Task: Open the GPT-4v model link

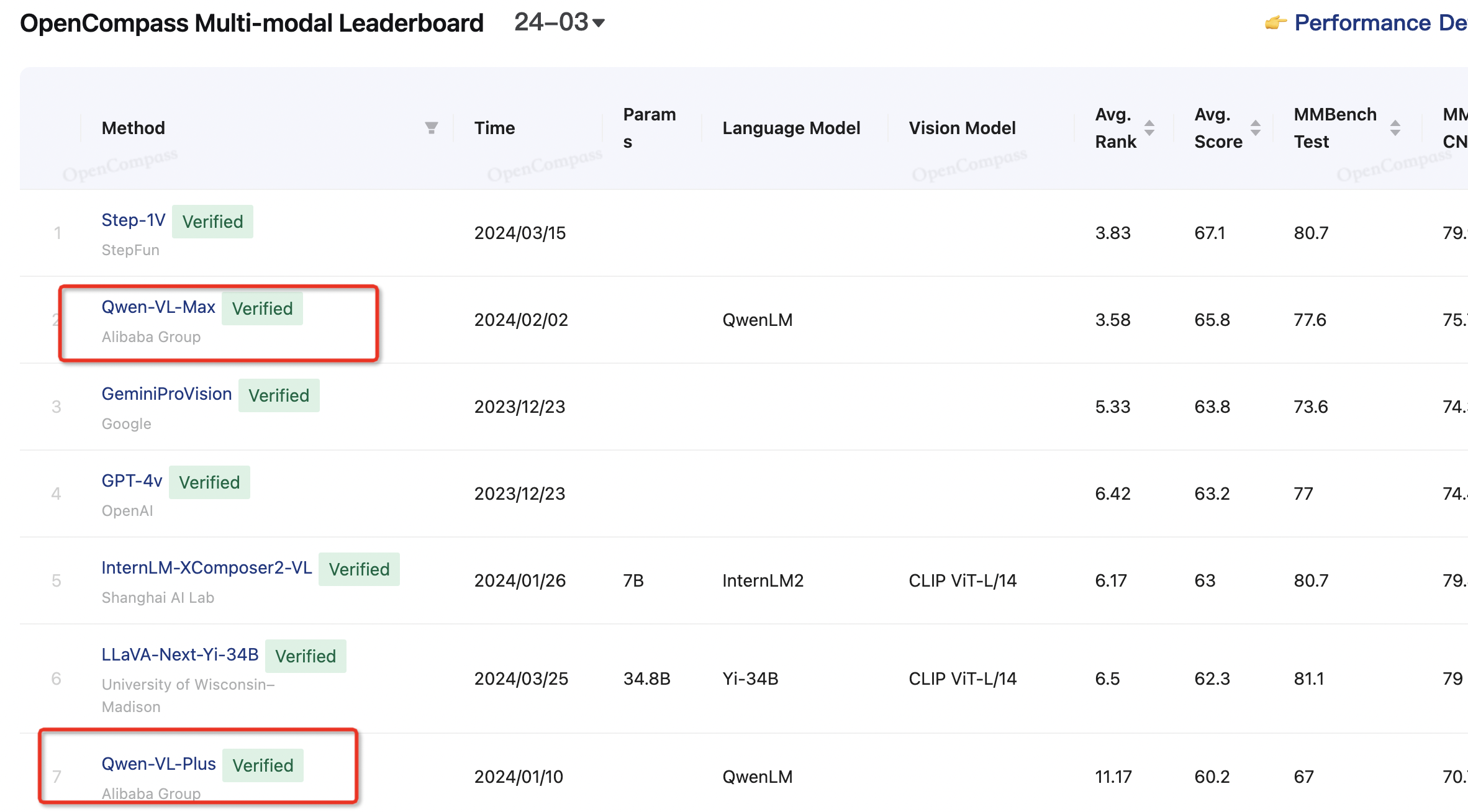Action: pyautogui.click(x=132, y=481)
